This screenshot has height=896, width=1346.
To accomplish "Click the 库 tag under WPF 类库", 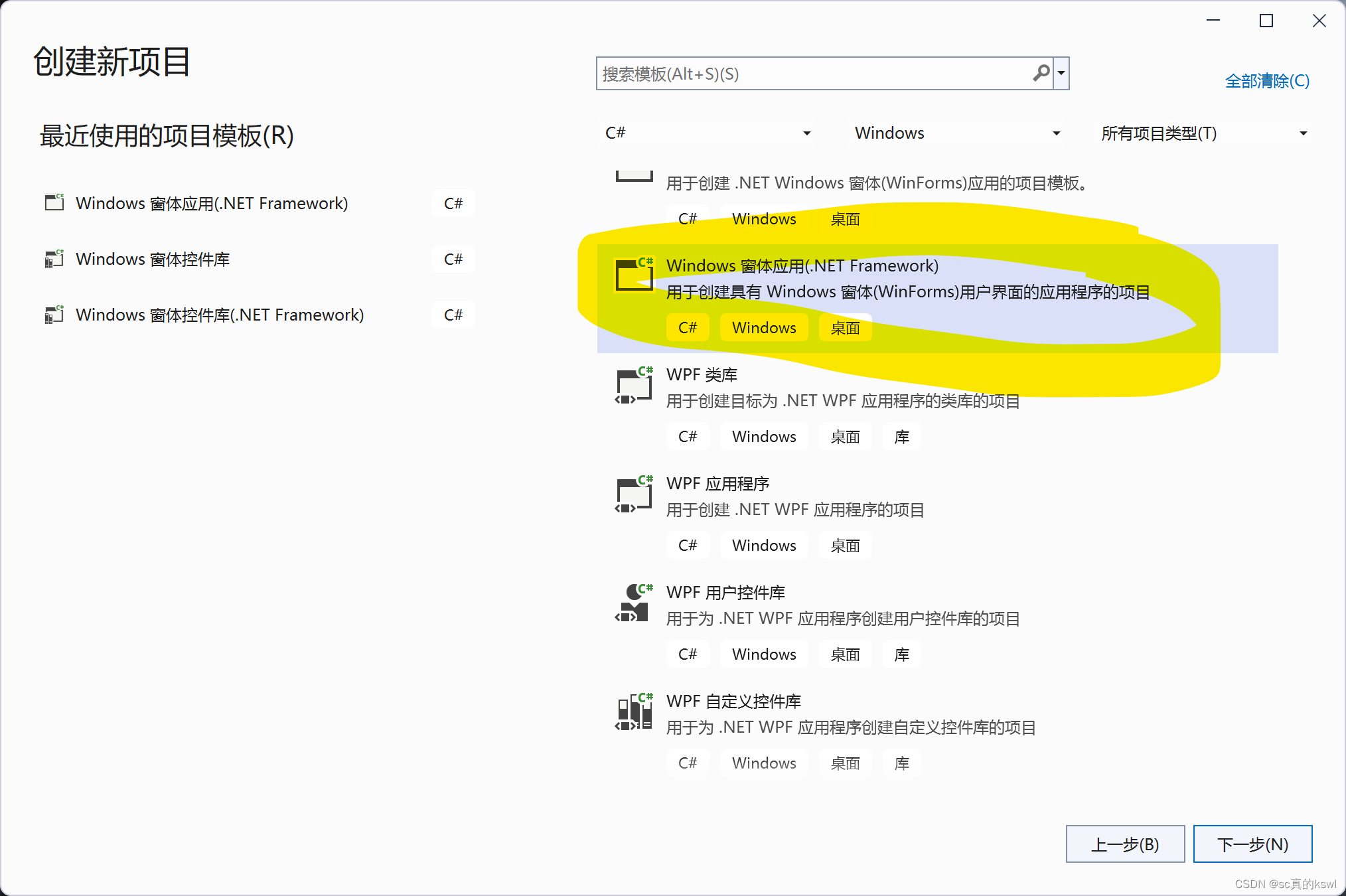I will pyautogui.click(x=901, y=437).
